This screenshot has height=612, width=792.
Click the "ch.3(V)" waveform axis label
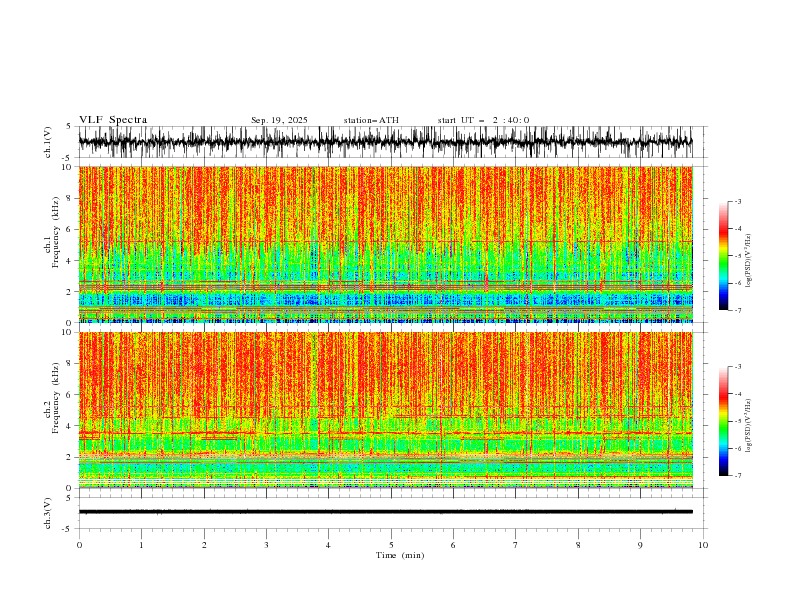(x=47, y=513)
